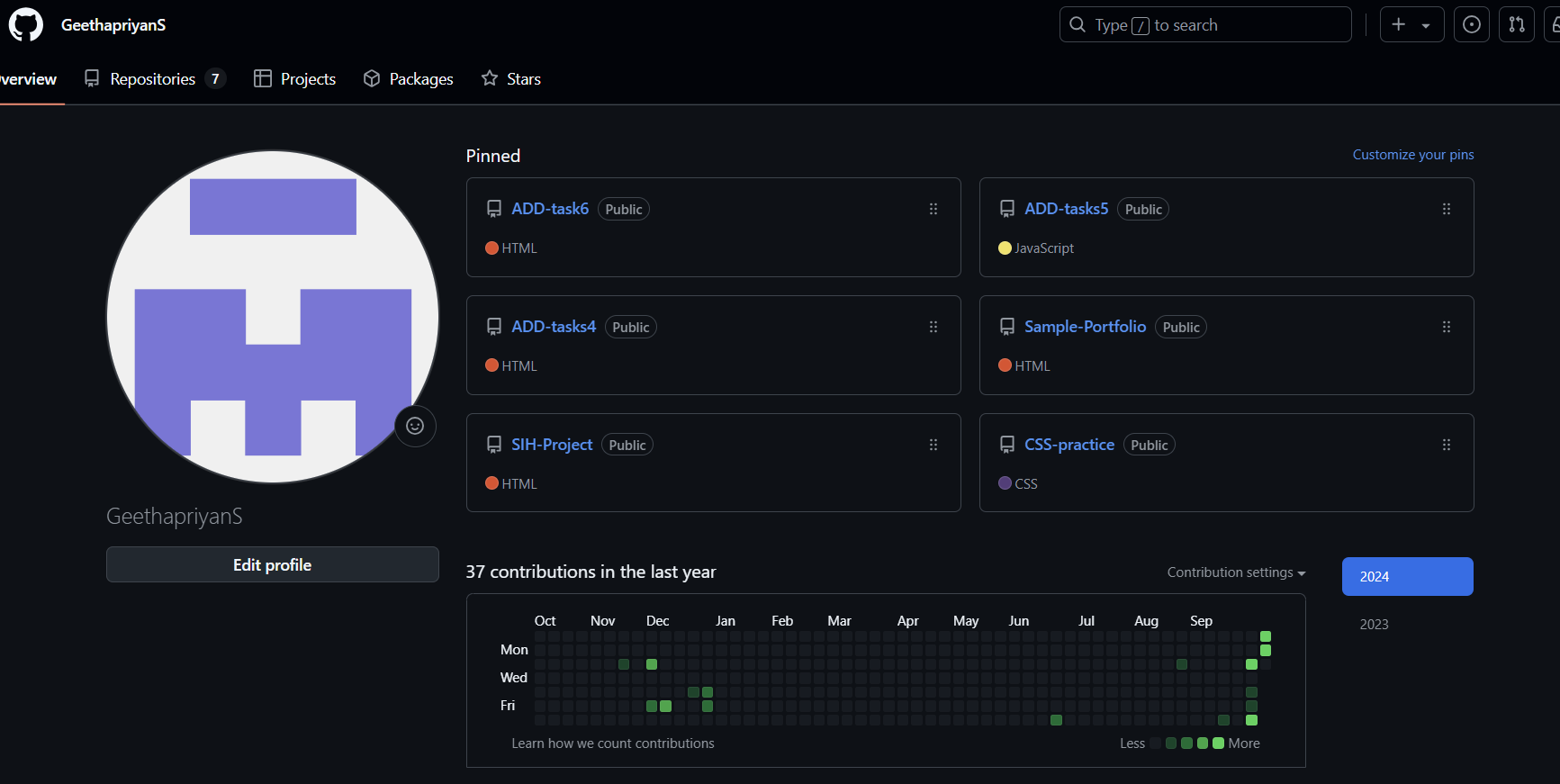Open the Stars tab label
This screenshot has height=784, width=1560.
click(x=524, y=79)
